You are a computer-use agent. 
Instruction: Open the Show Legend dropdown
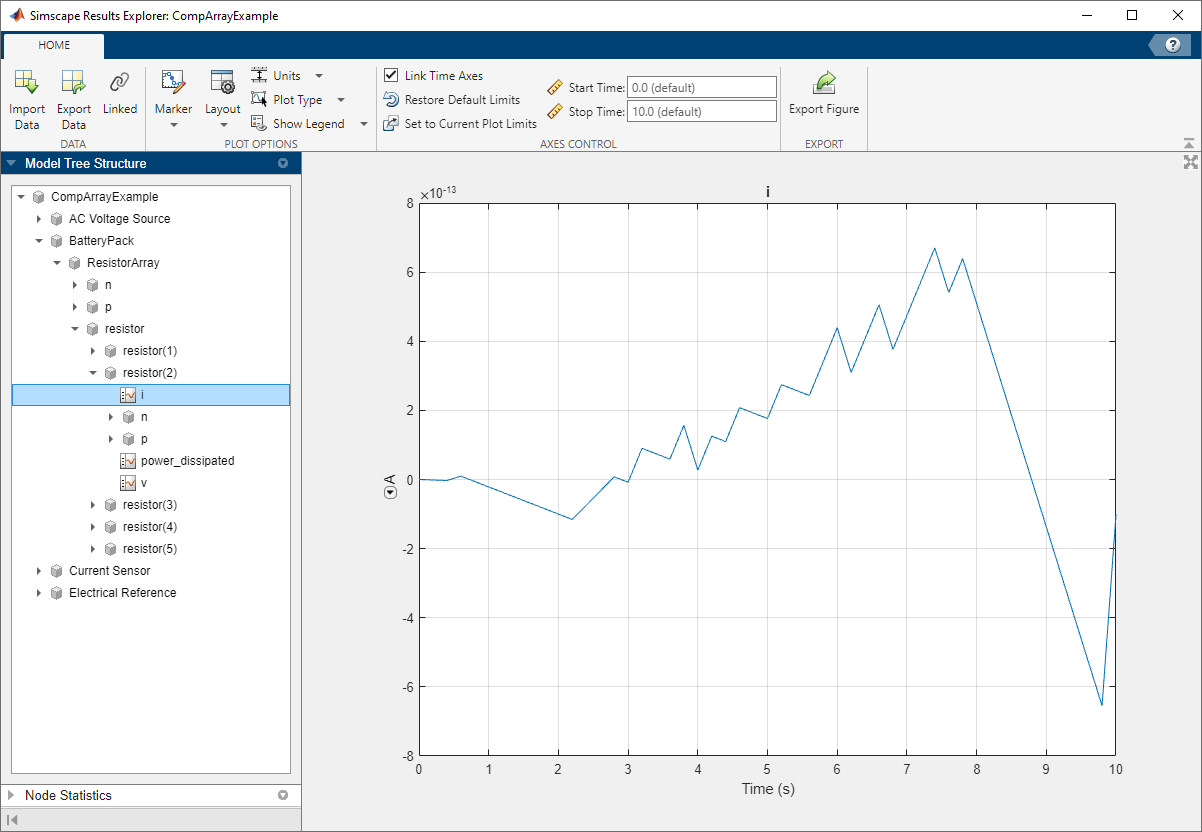pos(363,124)
